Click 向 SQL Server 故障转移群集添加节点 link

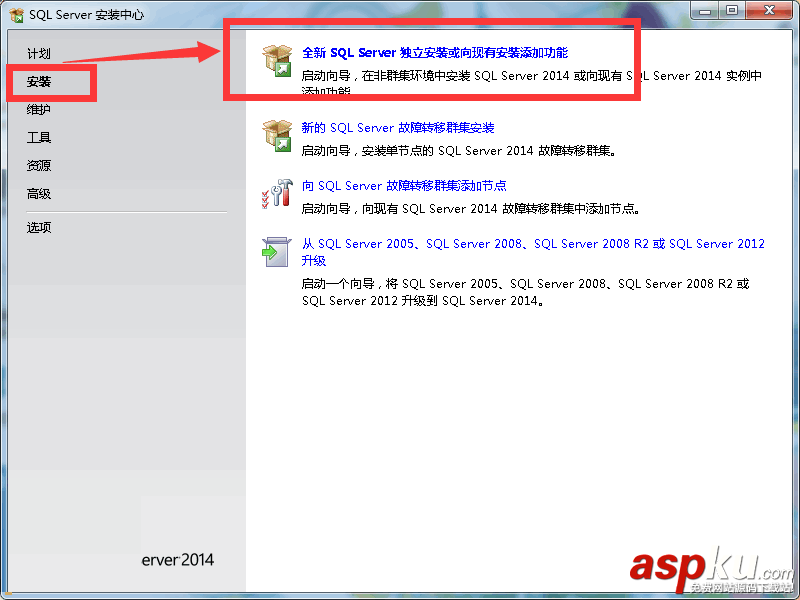(404, 186)
